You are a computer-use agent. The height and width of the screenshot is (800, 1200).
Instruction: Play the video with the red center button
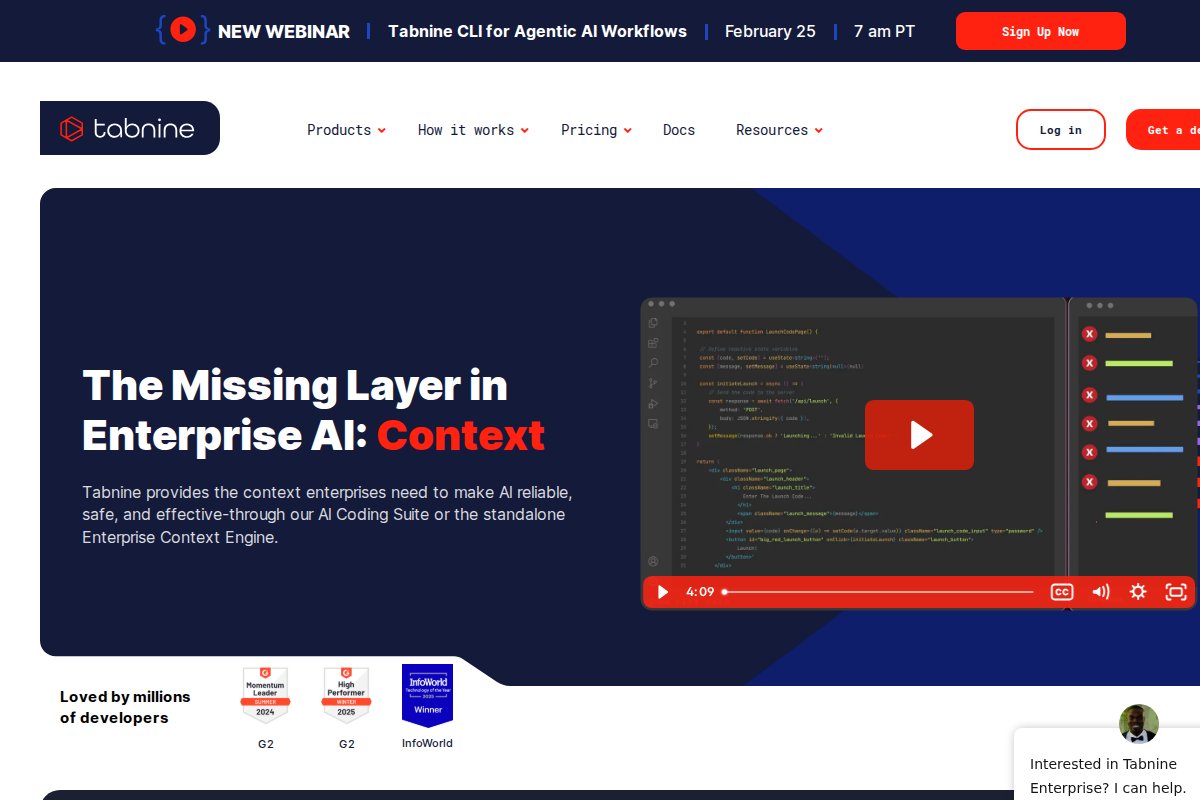(919, 434)
